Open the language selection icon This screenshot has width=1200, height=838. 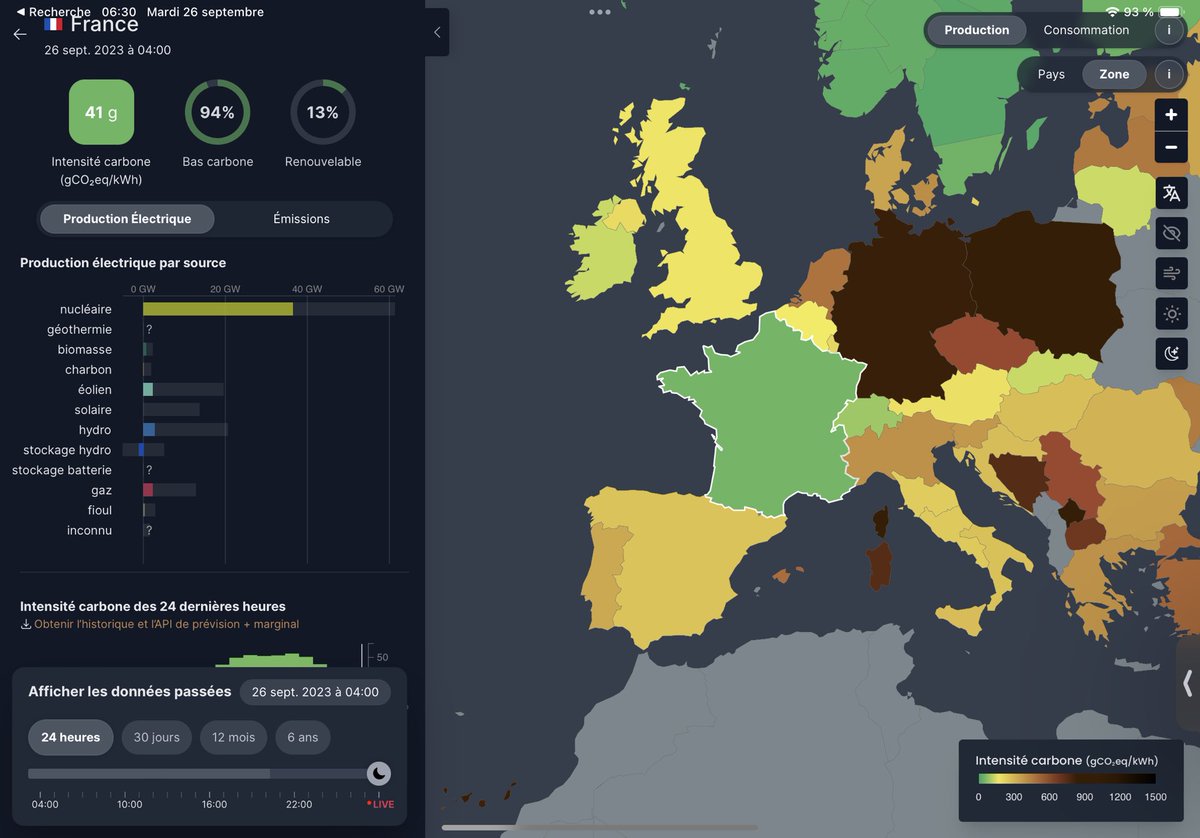coord(1171,193)
